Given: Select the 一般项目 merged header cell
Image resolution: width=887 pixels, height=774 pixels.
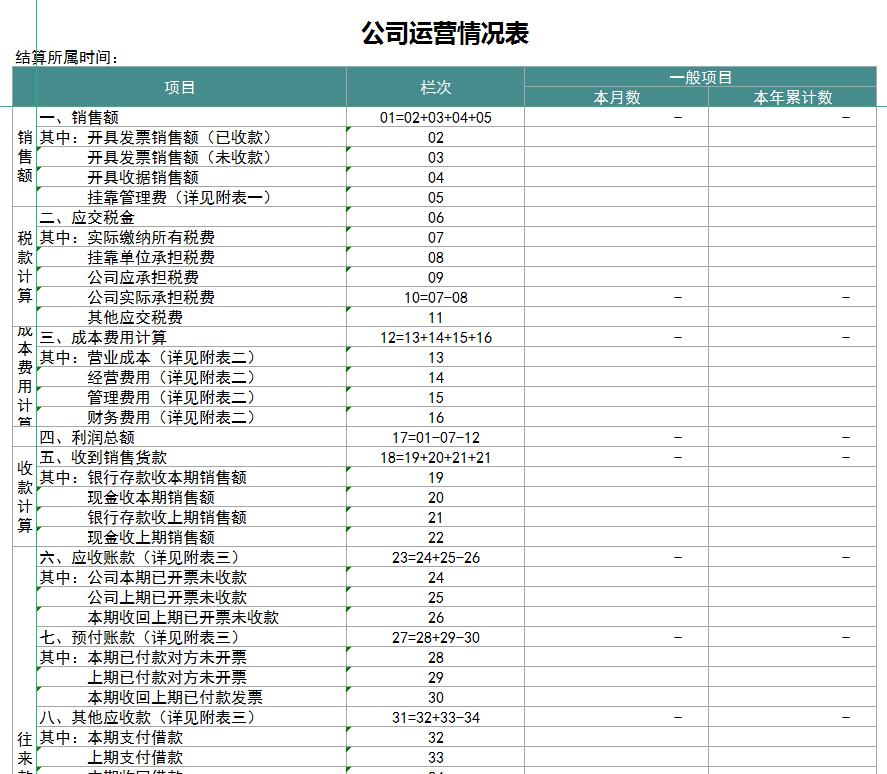Looking at the screenshot, I should [702, 73].
